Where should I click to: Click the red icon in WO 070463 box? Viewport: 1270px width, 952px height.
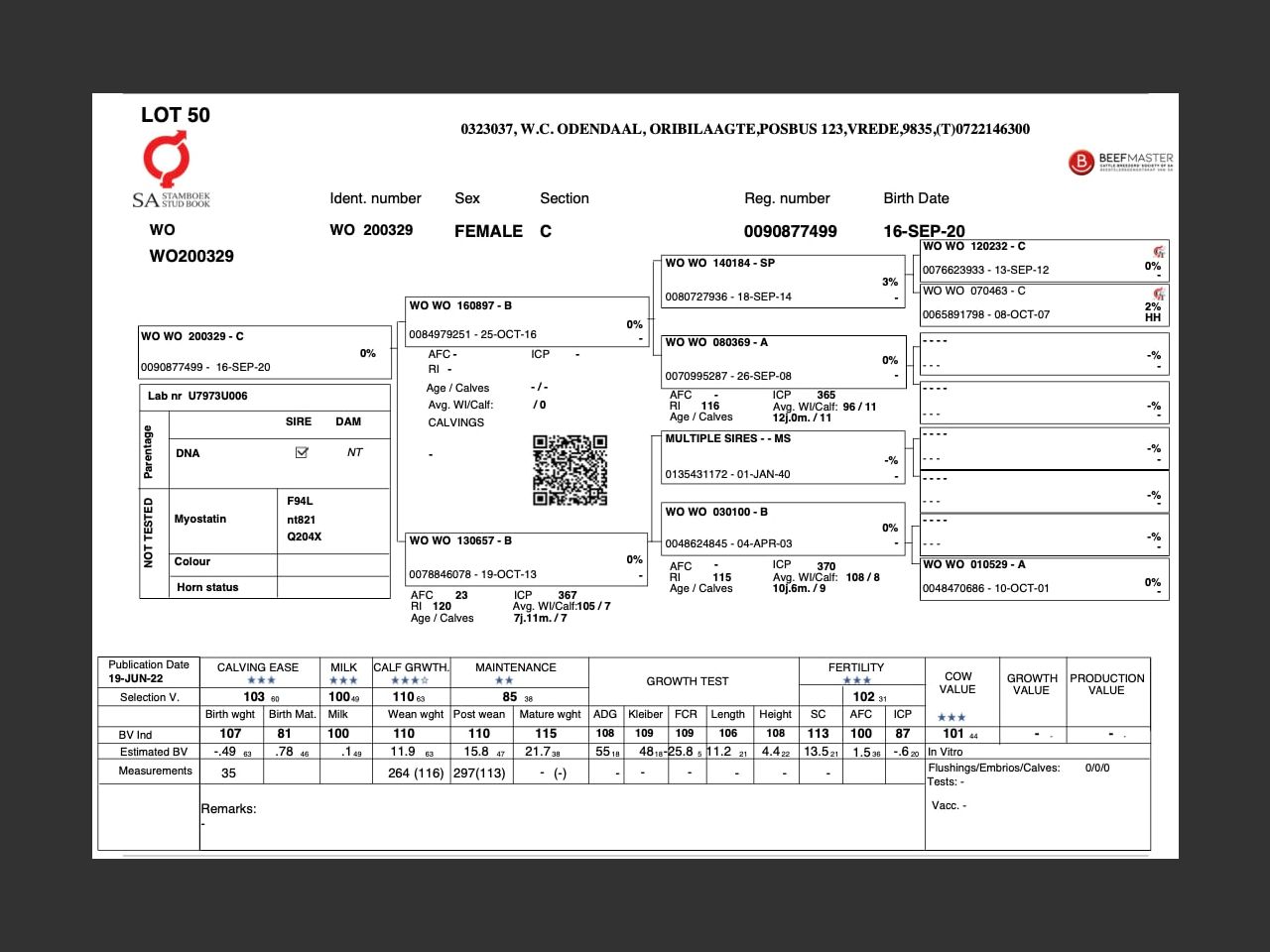click(x=1158, y=295)
